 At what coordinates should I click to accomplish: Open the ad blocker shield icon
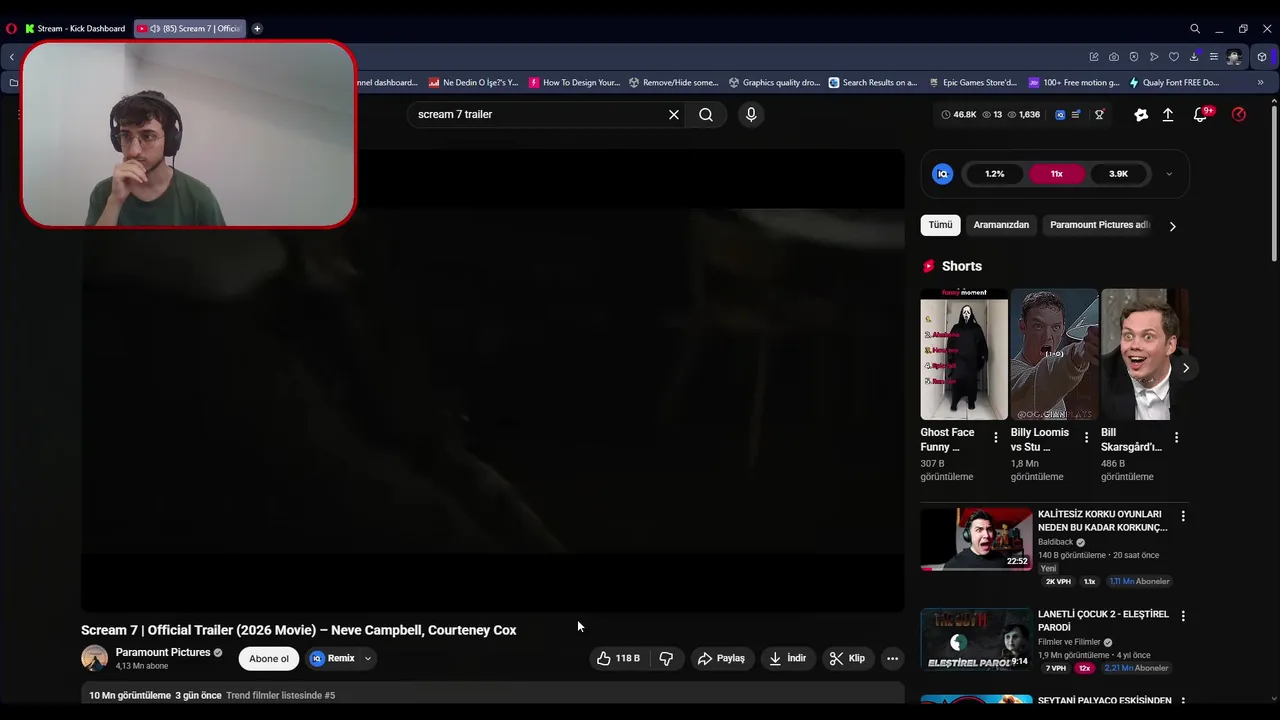[x=1134, y=57]
